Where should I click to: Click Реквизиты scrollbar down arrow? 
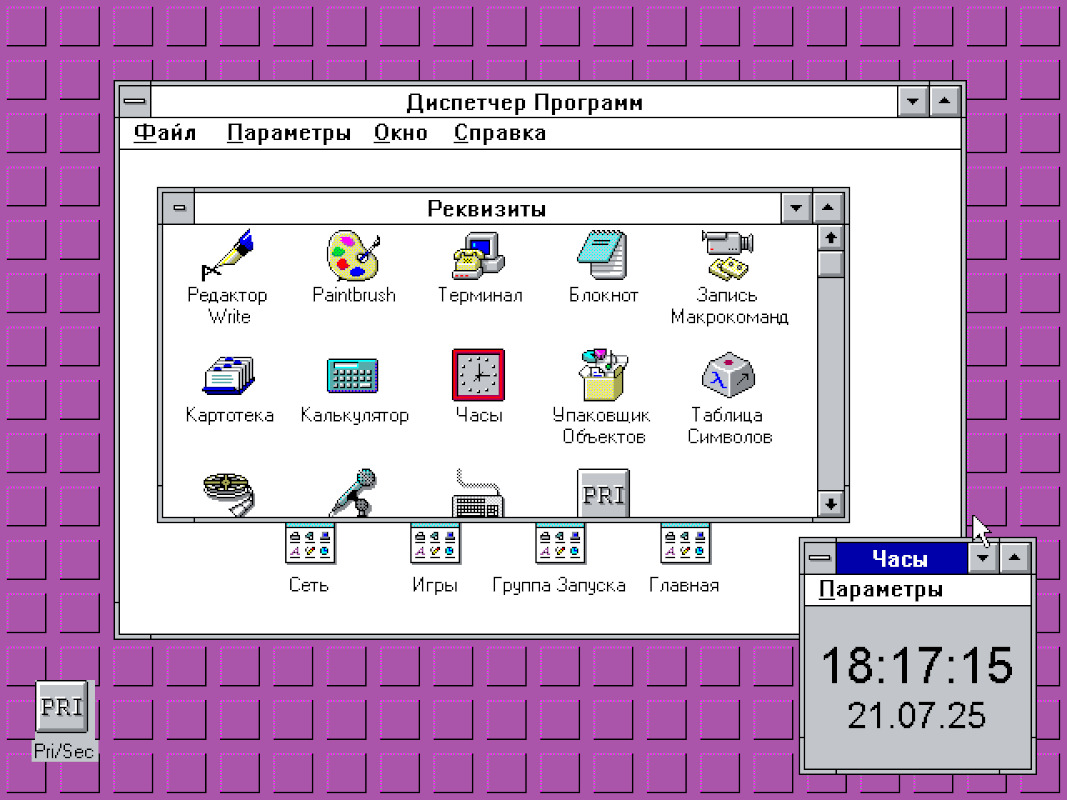(x=830, y=504)
